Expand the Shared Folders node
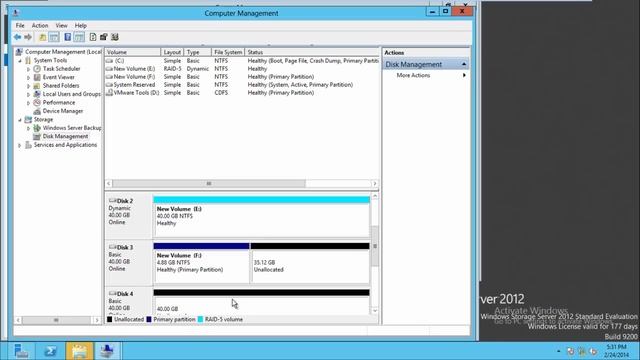This screenshot has height=360, width=640. [x=29, y=86]
